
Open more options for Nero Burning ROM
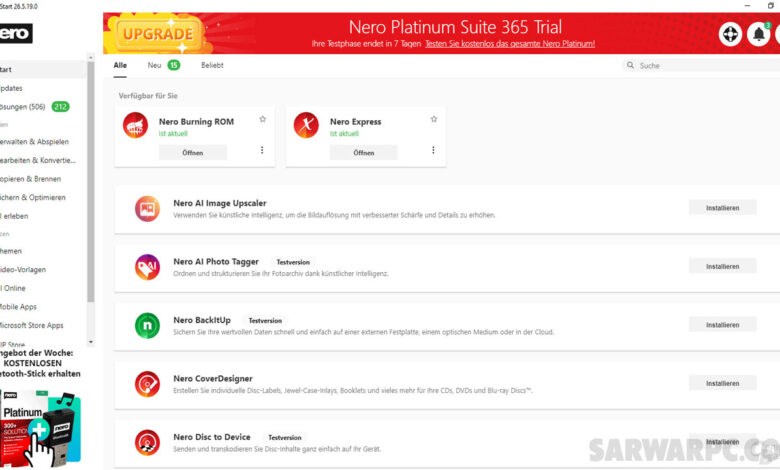tap(262, 150)
